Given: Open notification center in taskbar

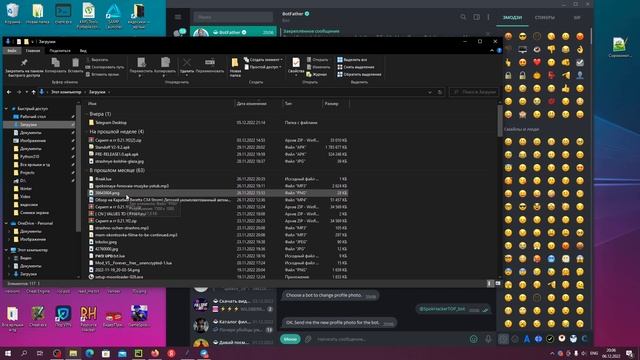Looking at the screenshot, I should (x=630, y=353).
